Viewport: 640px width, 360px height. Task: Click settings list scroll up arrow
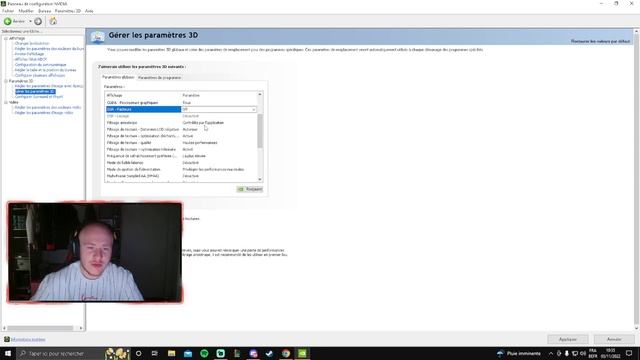coord(260,95)
